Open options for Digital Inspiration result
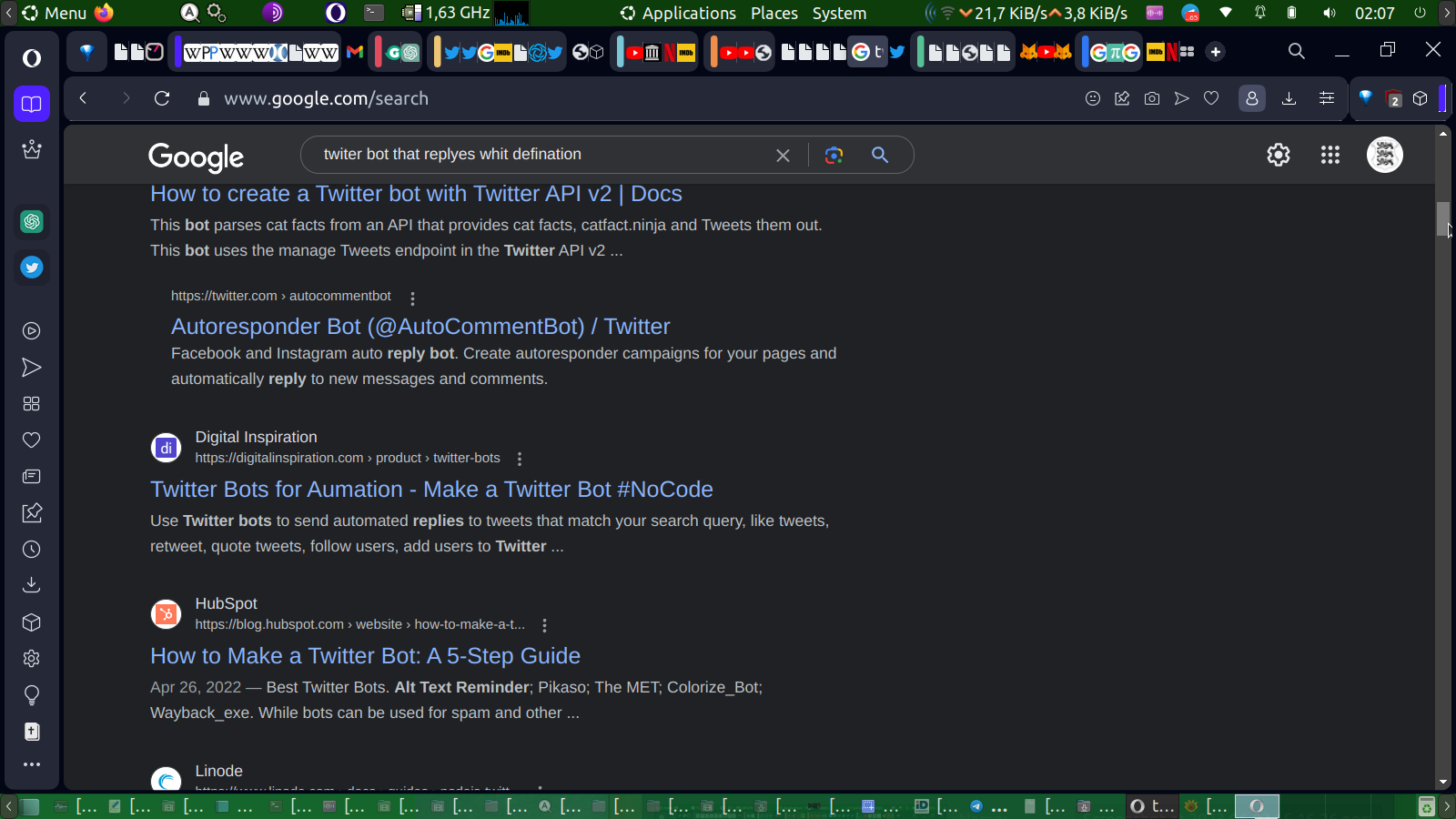This screenshot has width=1456, height=819. [x=519, y=459]
